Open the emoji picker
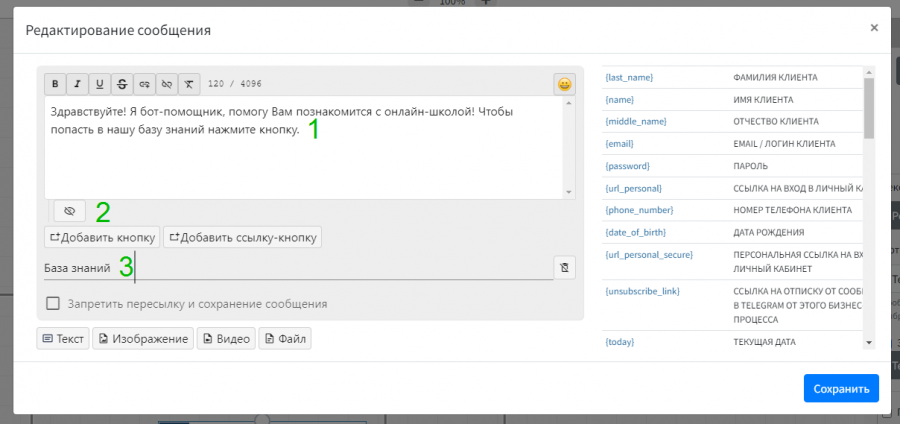900x424 pixels. point(565,85)
